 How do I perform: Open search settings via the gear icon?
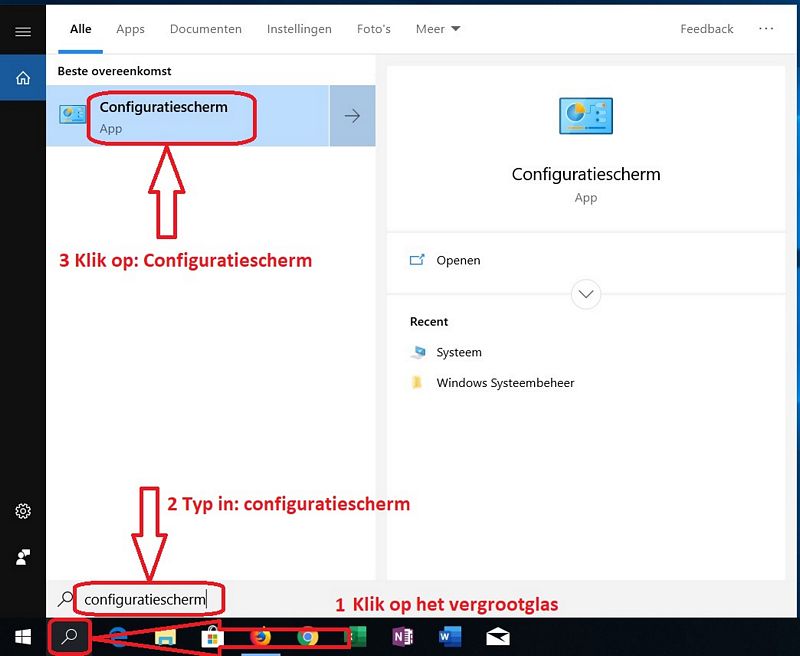(x=22, y=511)
